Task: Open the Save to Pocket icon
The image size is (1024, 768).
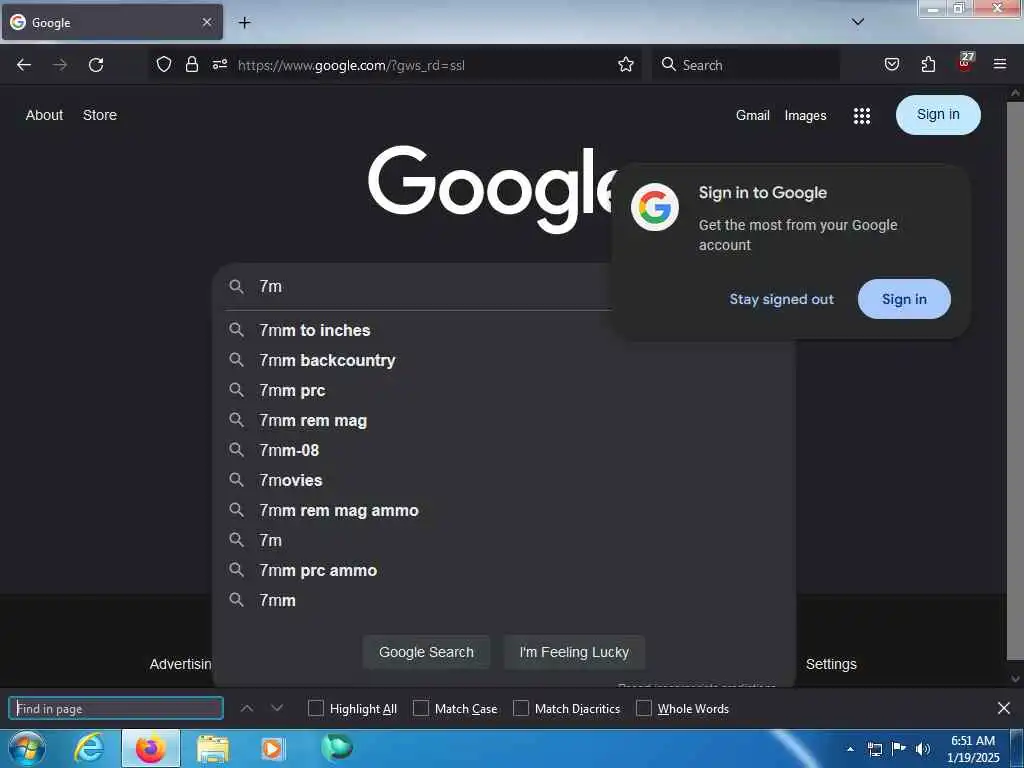Action: (891, 64)
